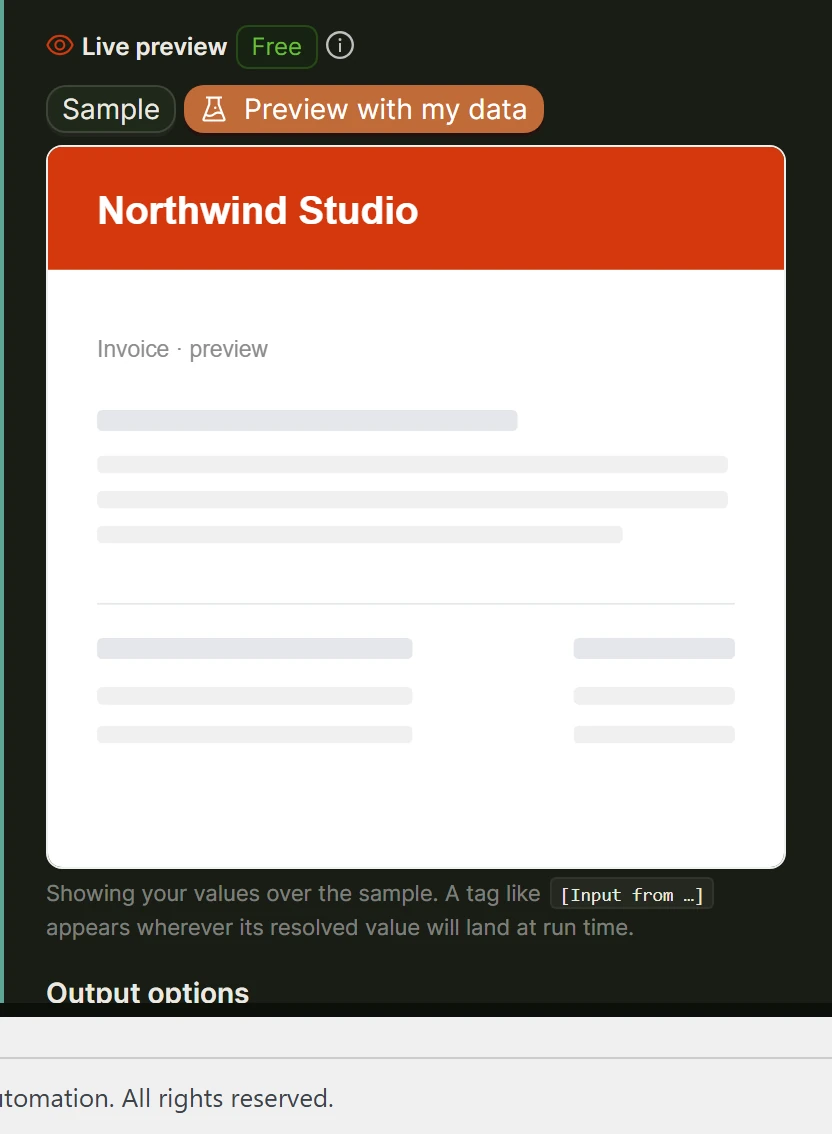The image size is (832, 1134).
Task: Select the Sample preview tab
Action: (x=111, y=109)
